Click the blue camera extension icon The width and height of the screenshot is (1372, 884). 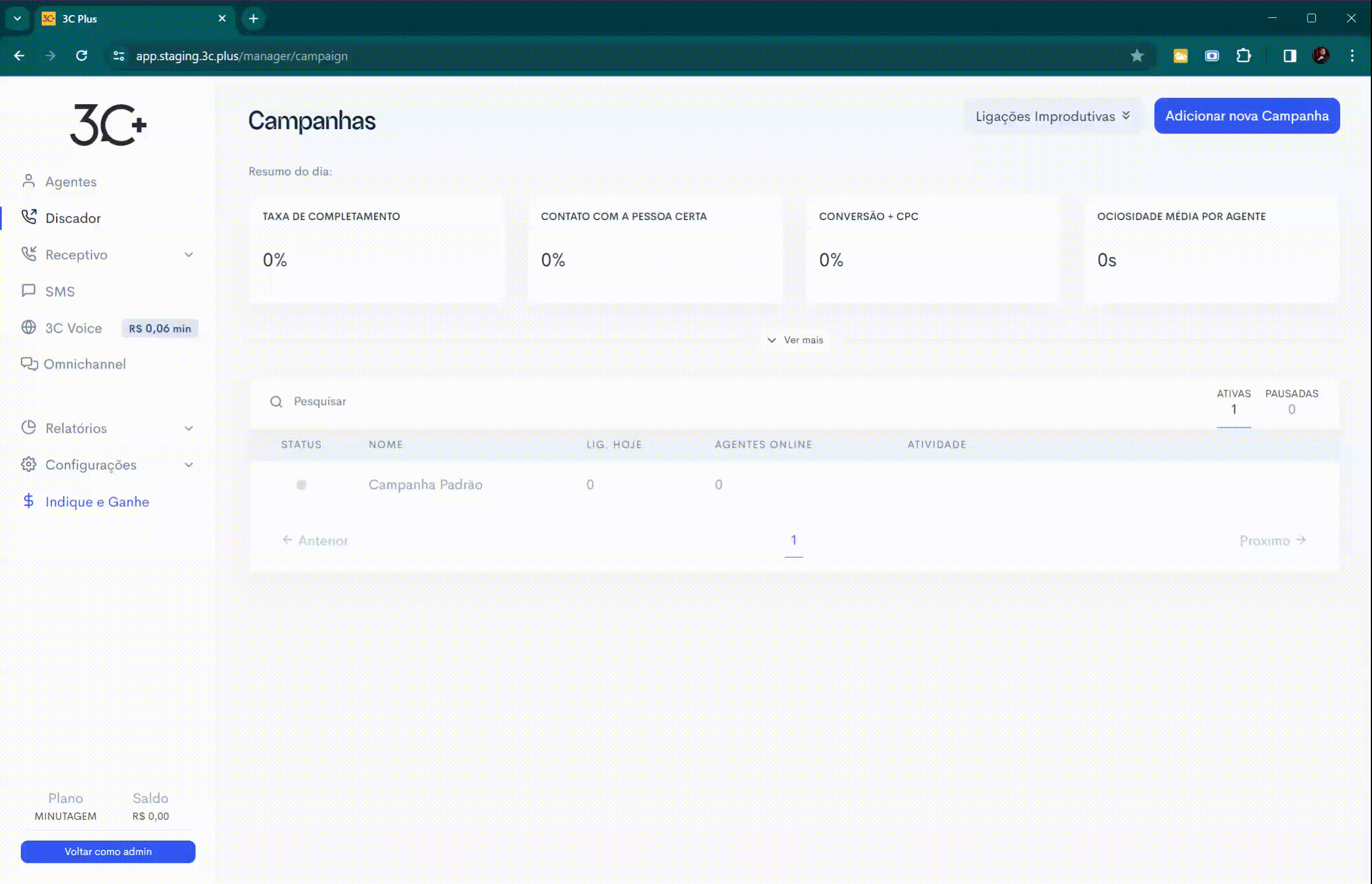coord(1212,56)
